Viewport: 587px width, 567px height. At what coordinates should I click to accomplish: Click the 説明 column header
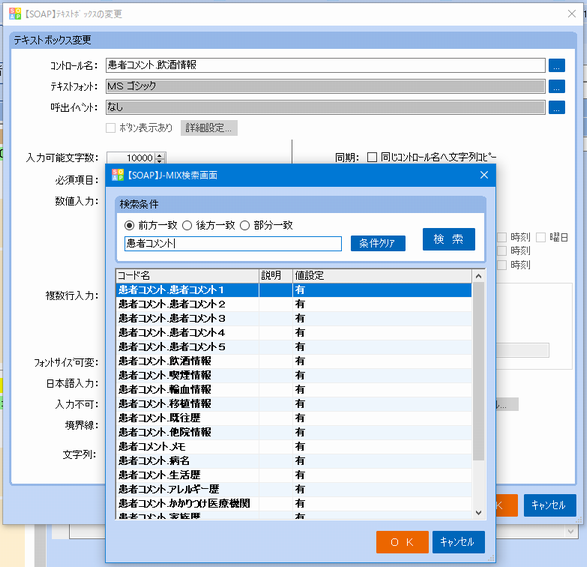tap(276, 276)
